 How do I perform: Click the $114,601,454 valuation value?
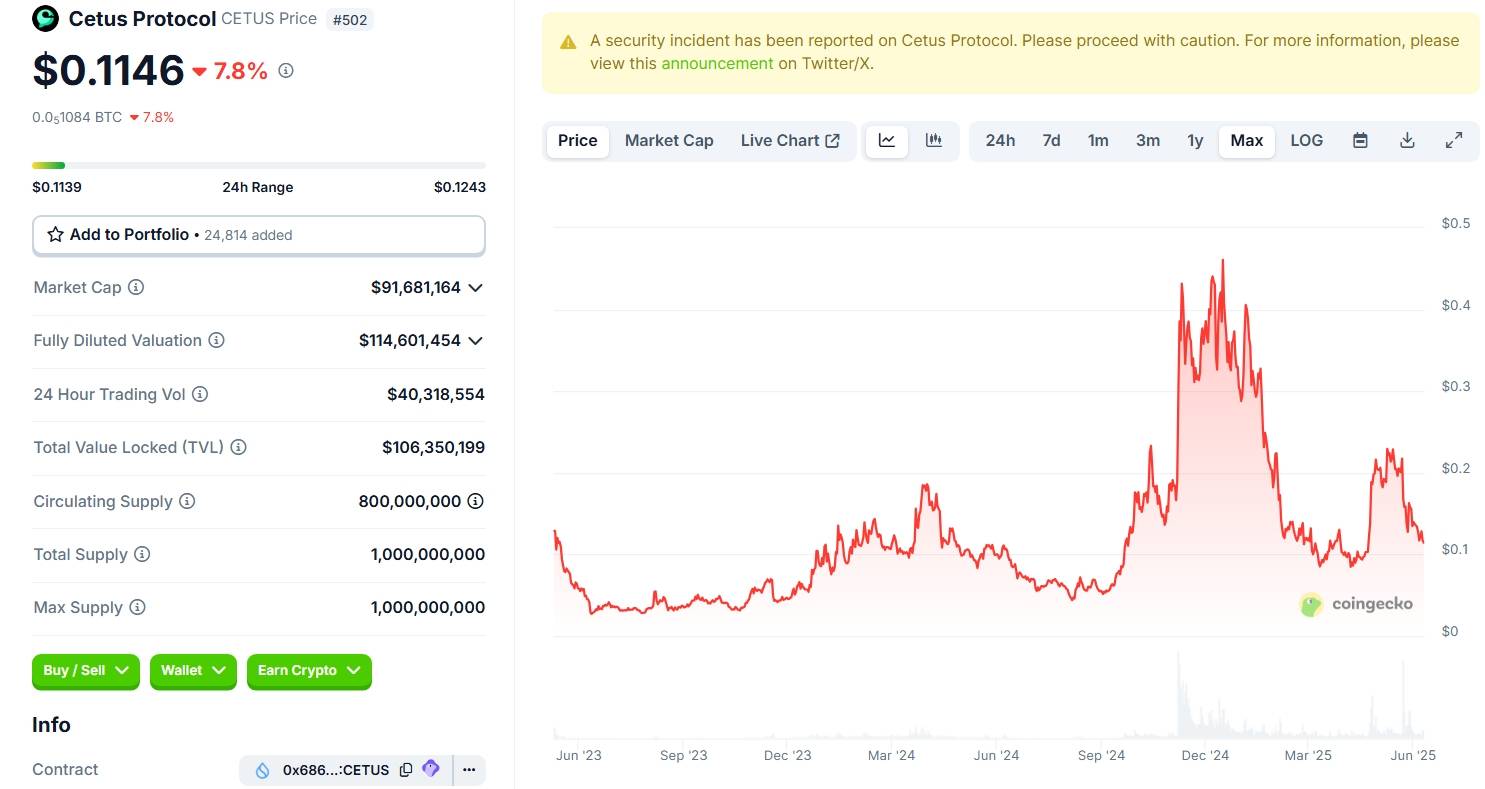click(x=410, y=341)
